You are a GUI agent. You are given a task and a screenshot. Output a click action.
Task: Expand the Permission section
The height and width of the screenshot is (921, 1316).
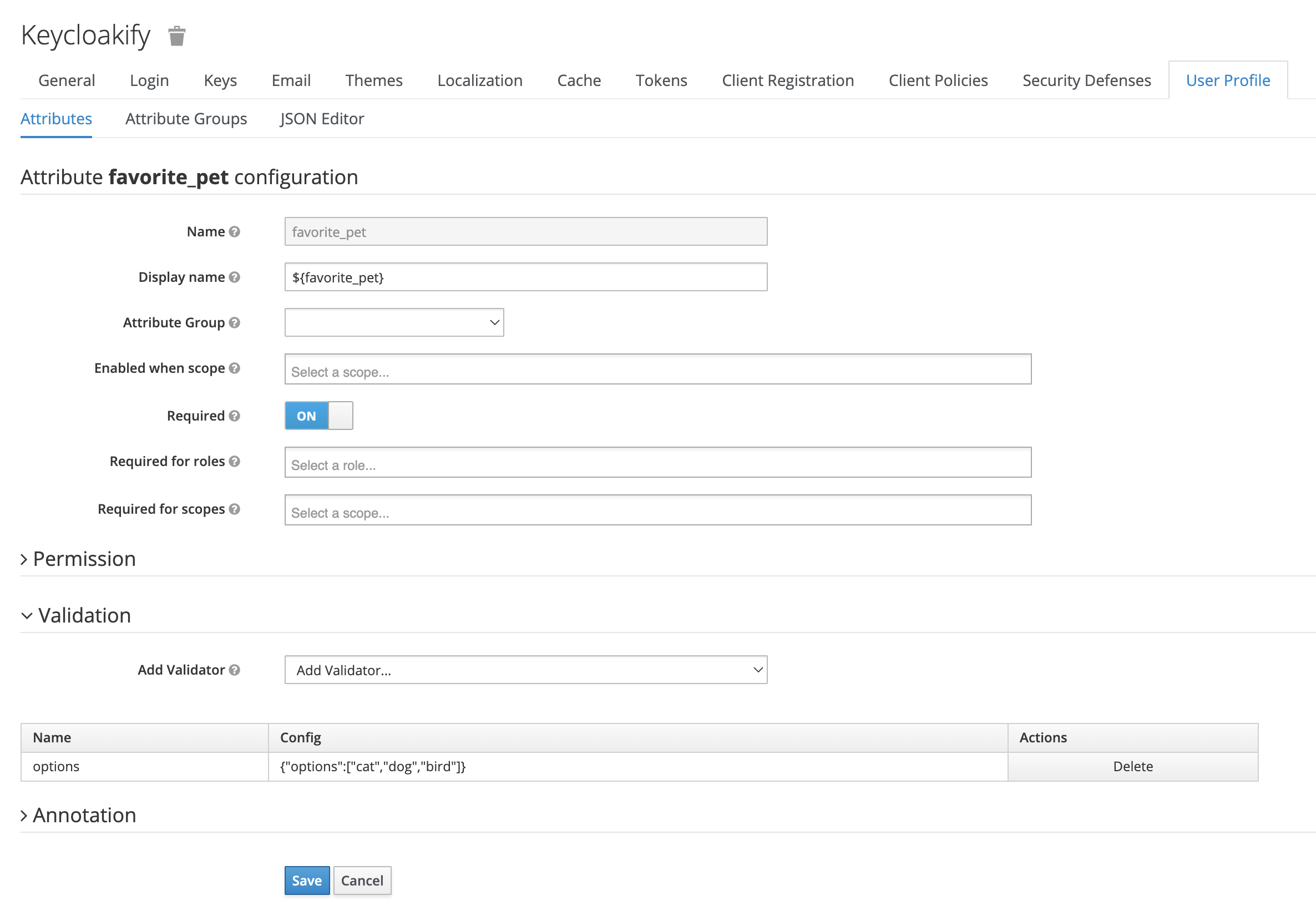coord(79,558)
